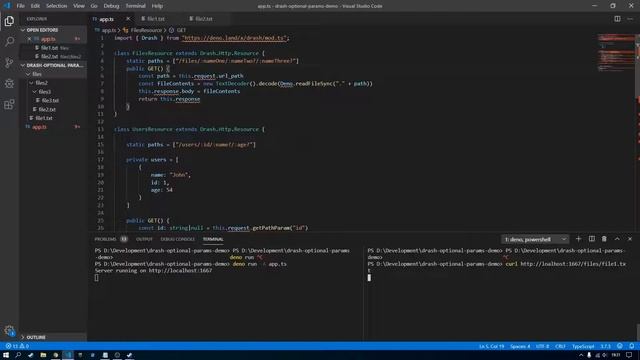Open the Run and Debug view
The width and height of the screenshot is (640, 360).
tap(9, 83)
